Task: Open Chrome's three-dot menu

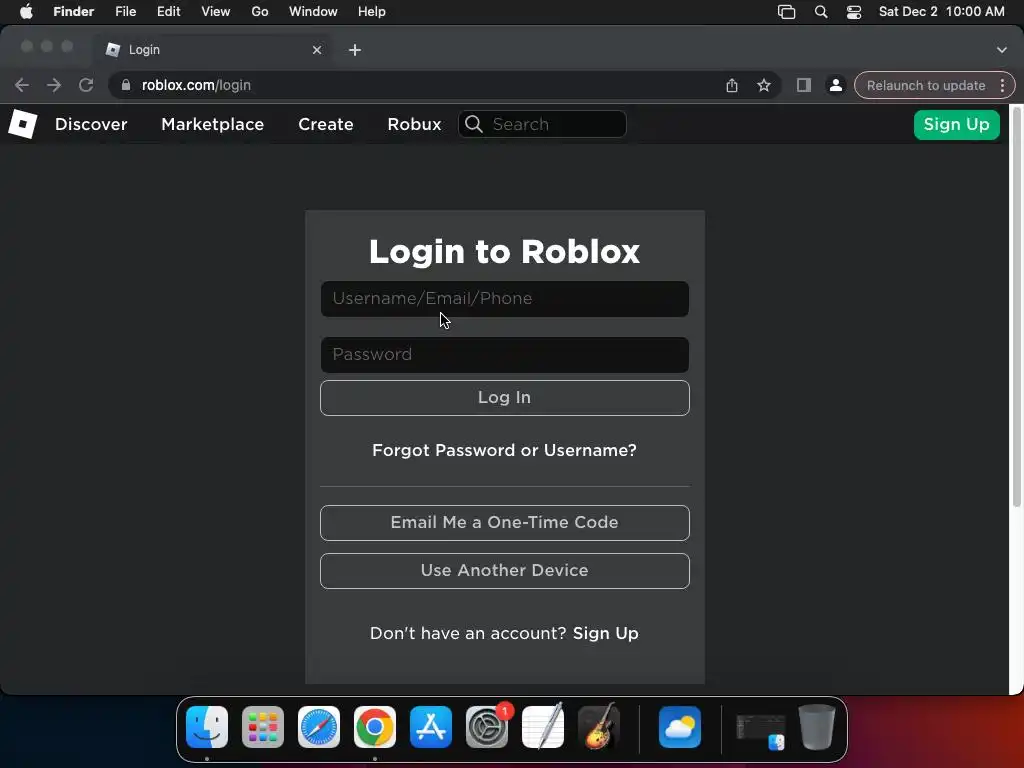Action: [1002, 86]
